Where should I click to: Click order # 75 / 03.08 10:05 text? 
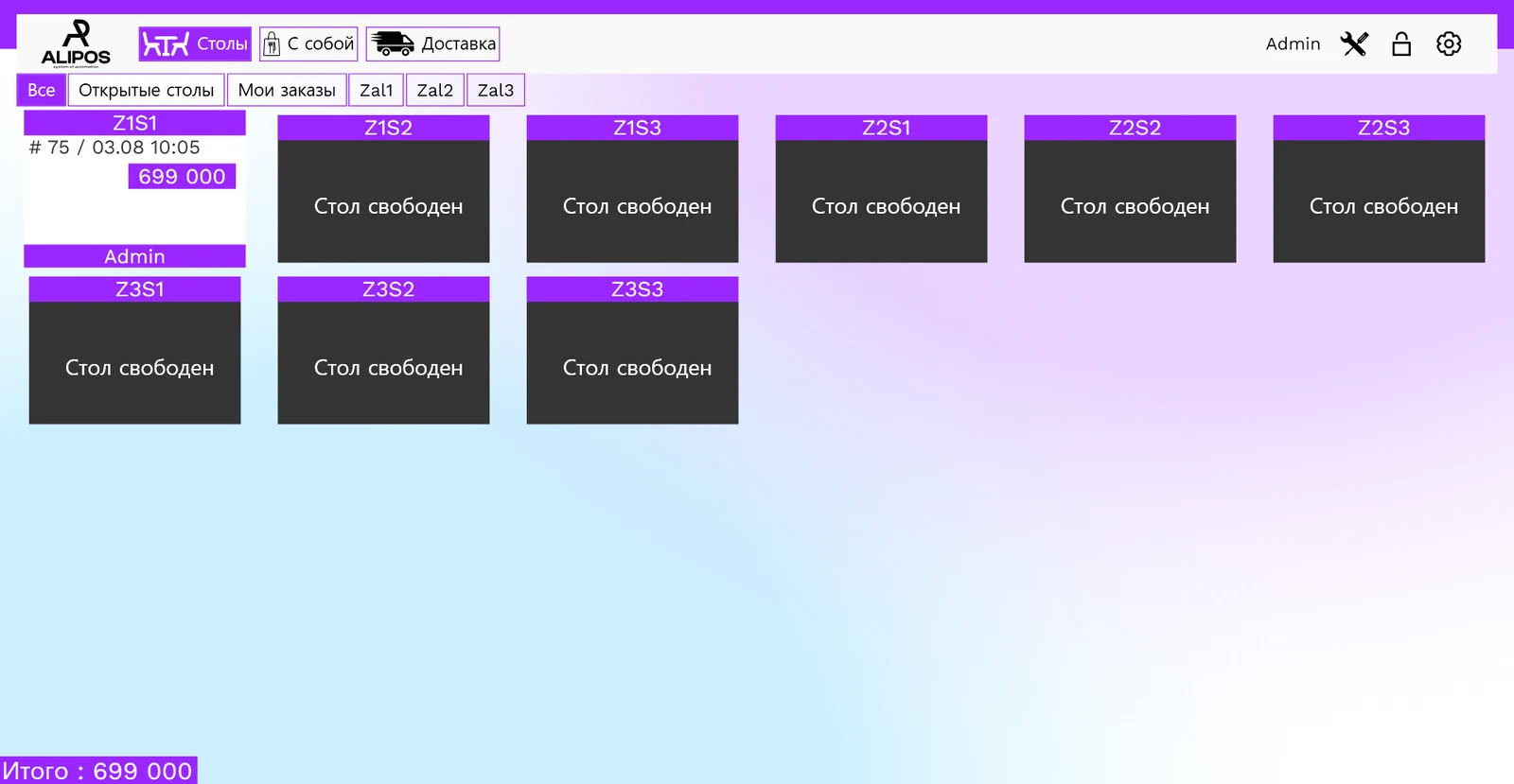tap(114, 148)
